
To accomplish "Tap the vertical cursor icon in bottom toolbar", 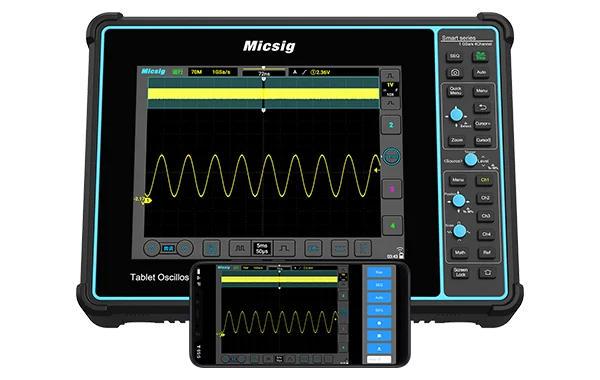I will pyautogui.click(x=363, y=249).
